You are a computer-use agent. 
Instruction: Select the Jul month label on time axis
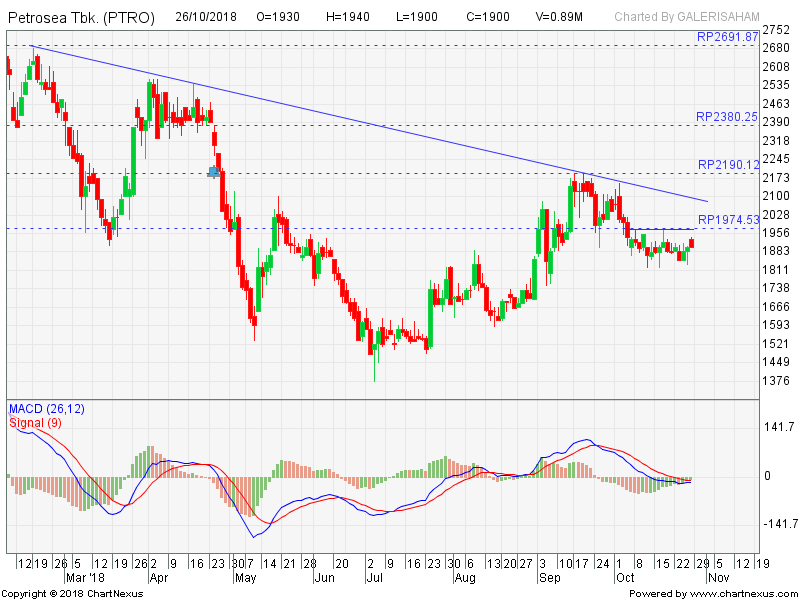pos(376,578)
